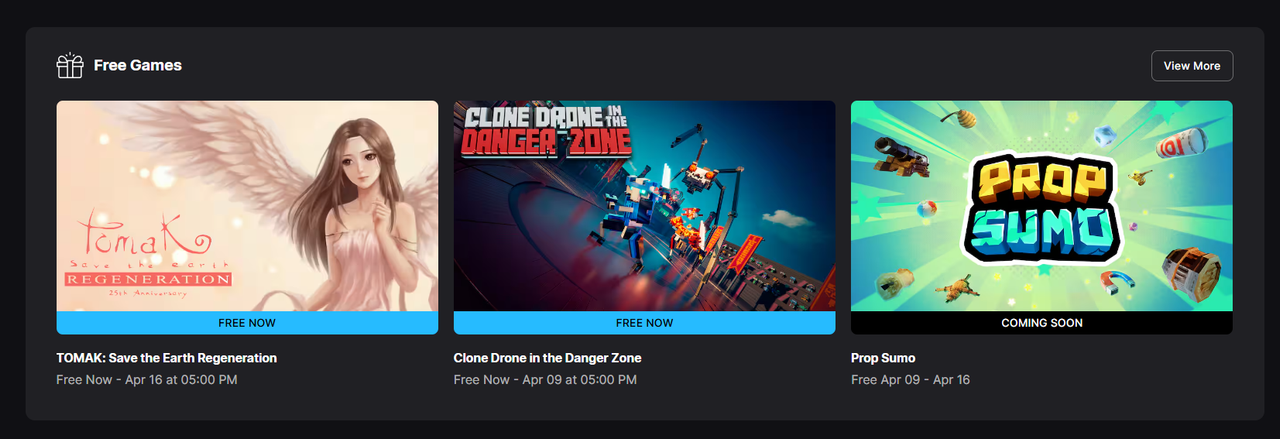Click the COMING SOON banner under Prop Sumo
The width and height of the screenshot is (1280, 439).
pyautogui.click(x=1041, y=323)
